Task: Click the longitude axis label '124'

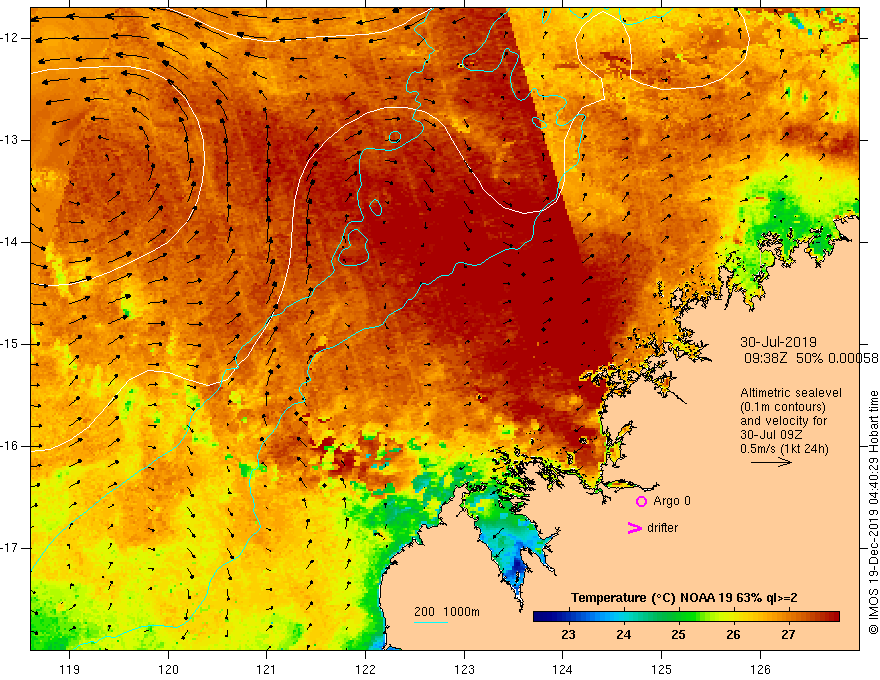Action: coord(563,669)
